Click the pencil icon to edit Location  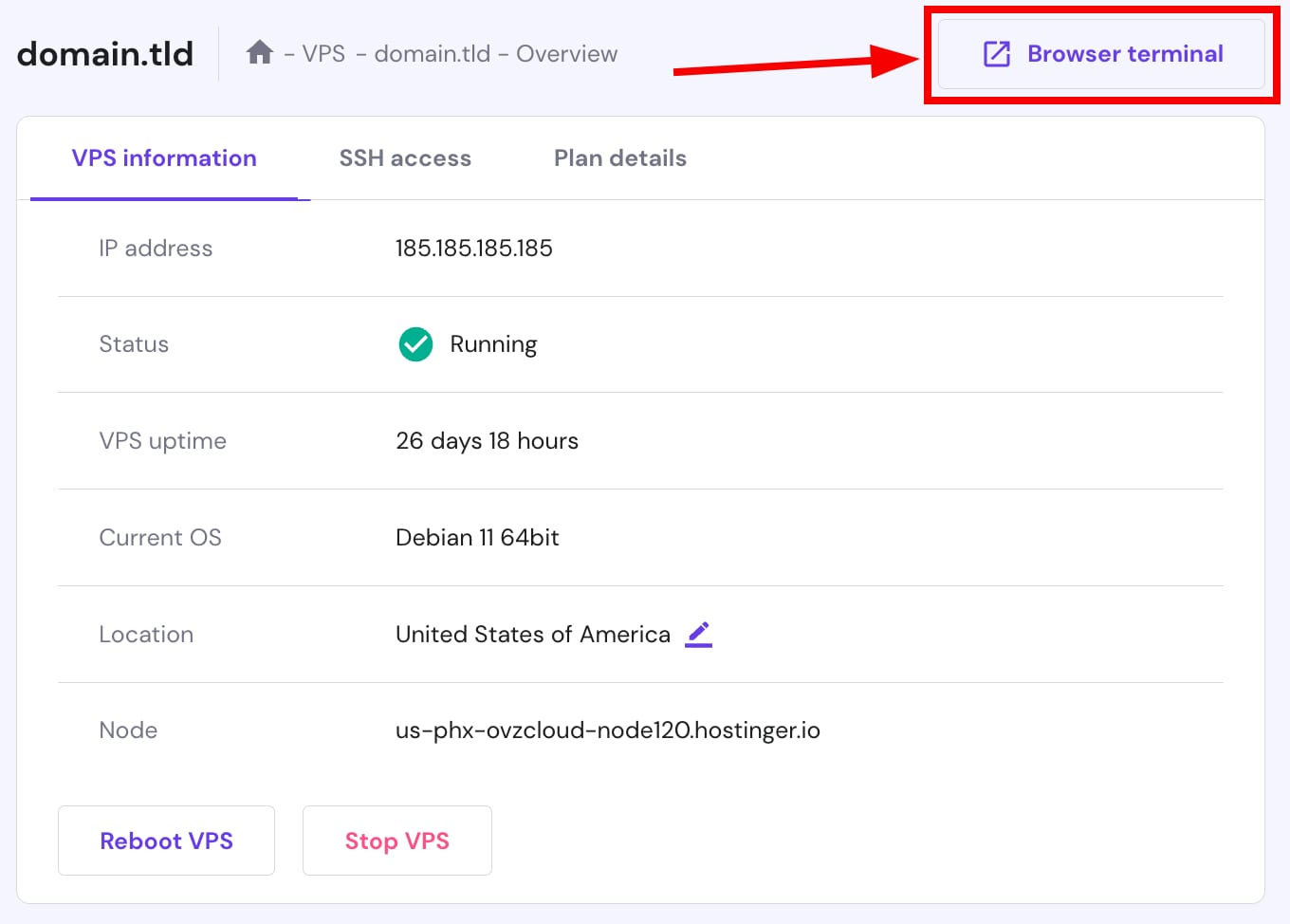click(698, 634)
